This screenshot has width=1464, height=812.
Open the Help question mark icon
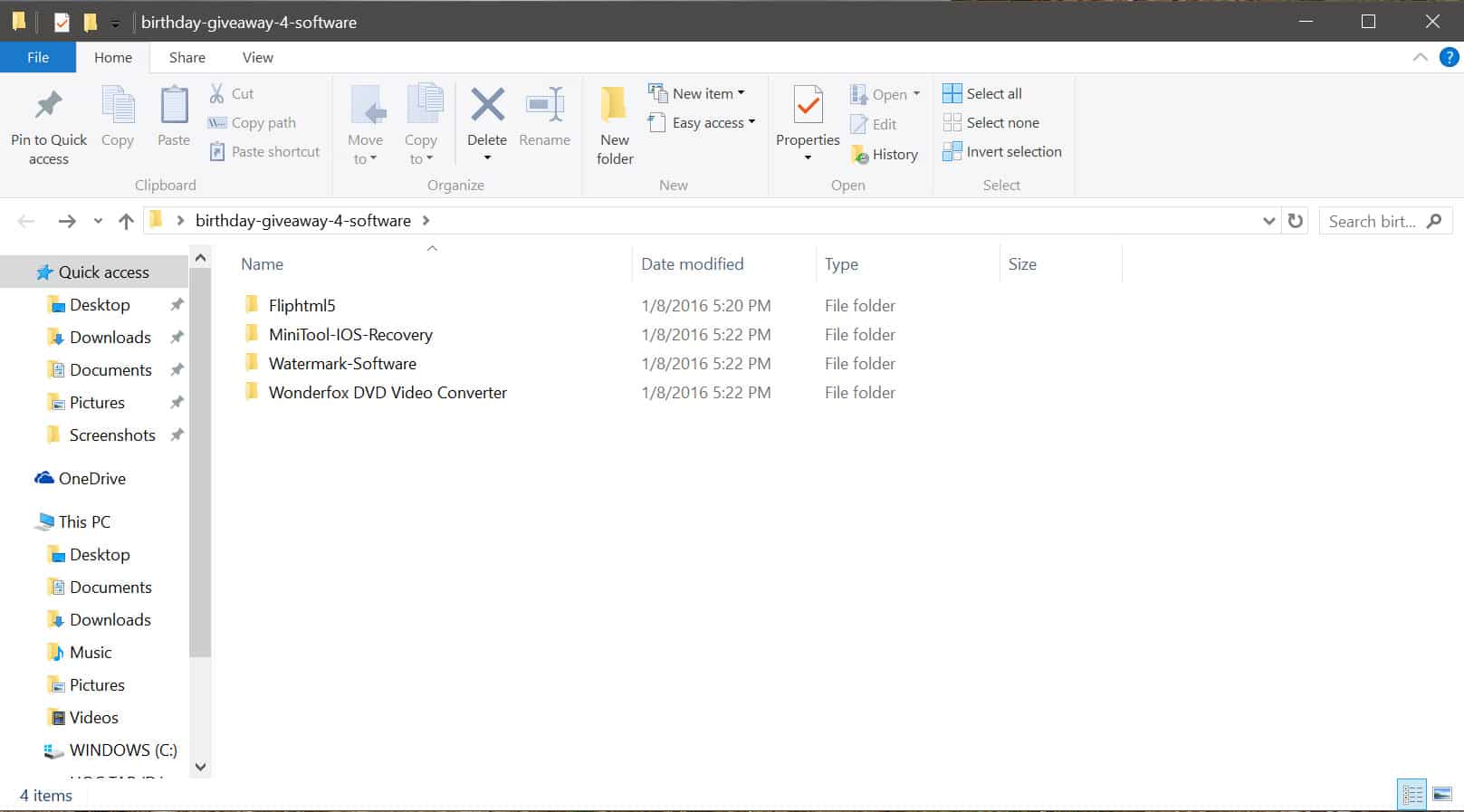click(x=1449, y=57)
